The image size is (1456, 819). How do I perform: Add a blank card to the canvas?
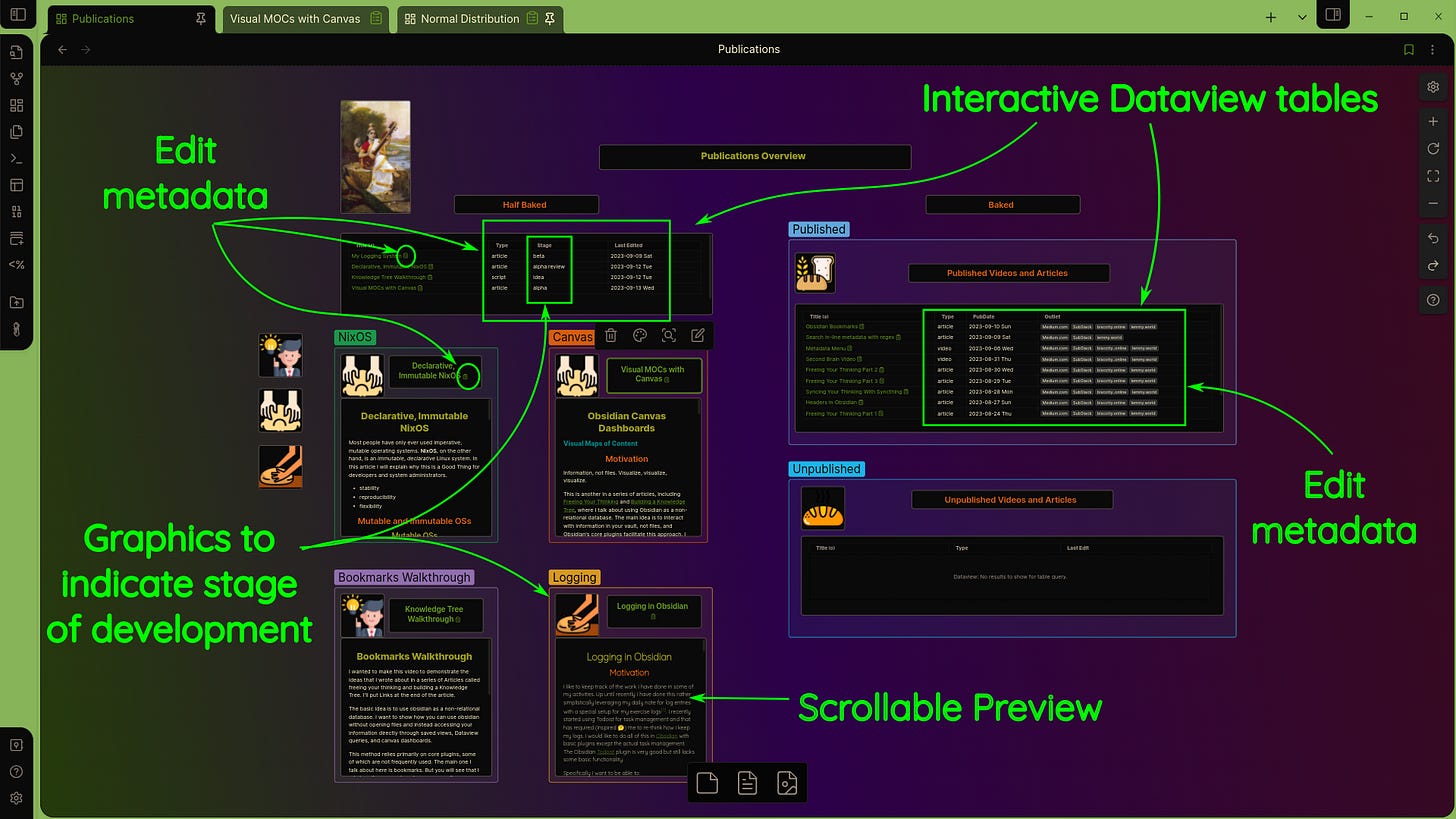[707, 783]
